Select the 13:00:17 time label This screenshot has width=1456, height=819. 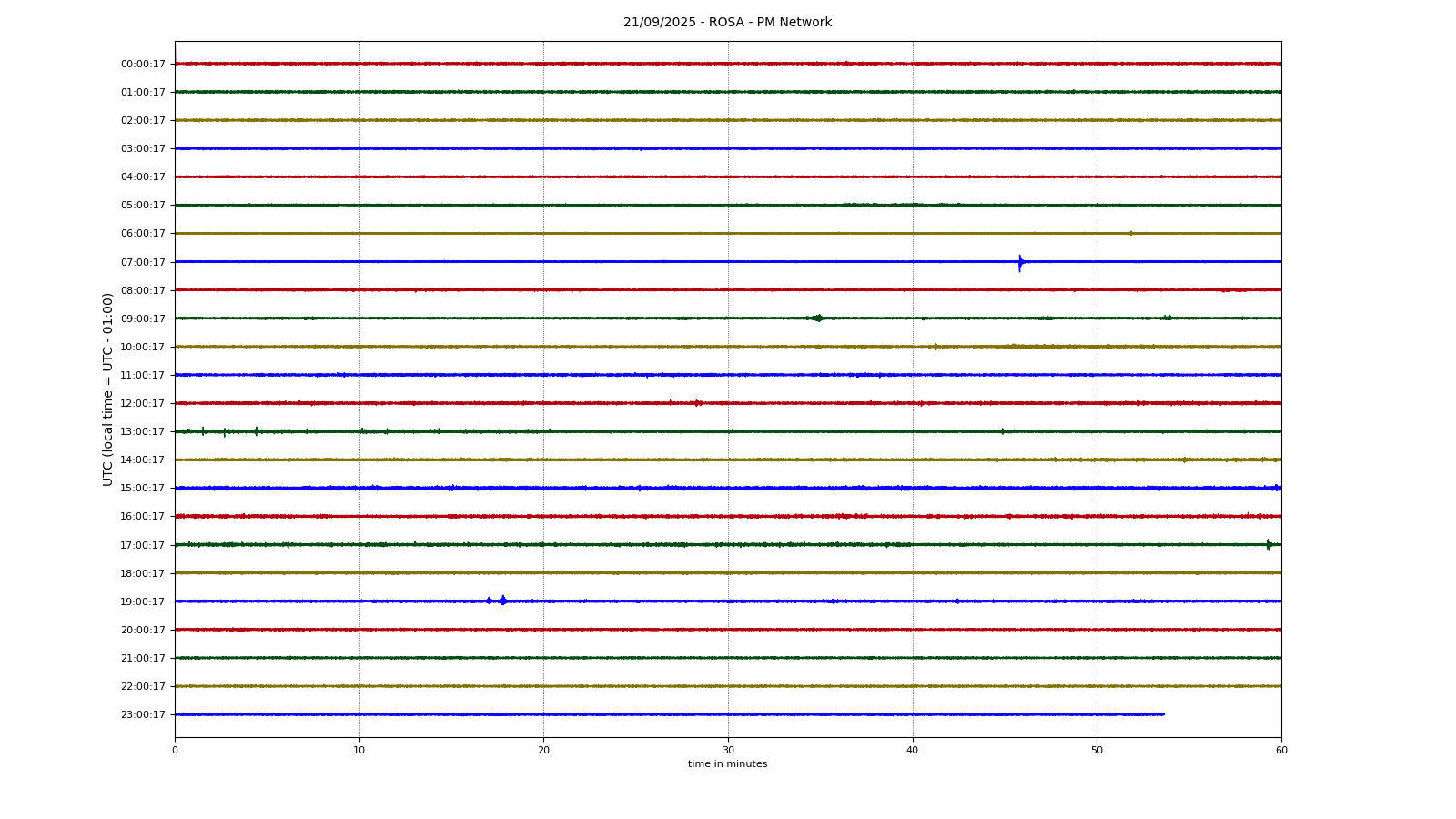143,431
